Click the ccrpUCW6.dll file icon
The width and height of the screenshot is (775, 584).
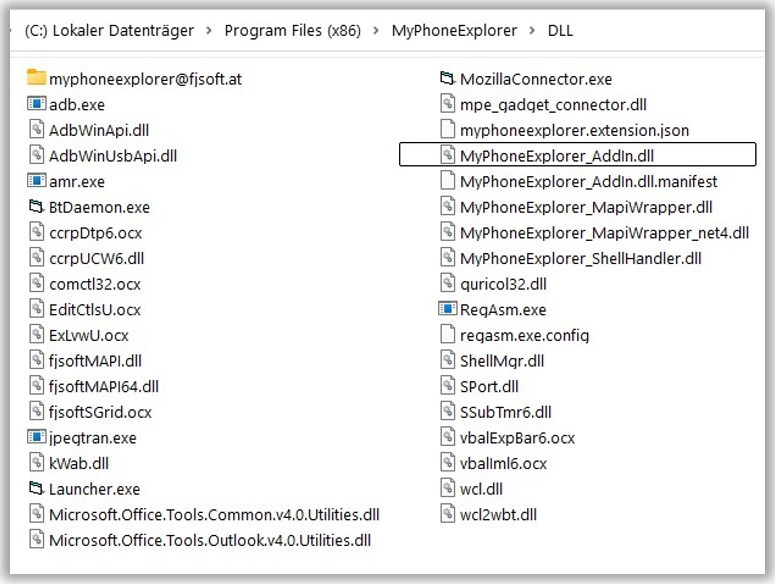point(37,258)
